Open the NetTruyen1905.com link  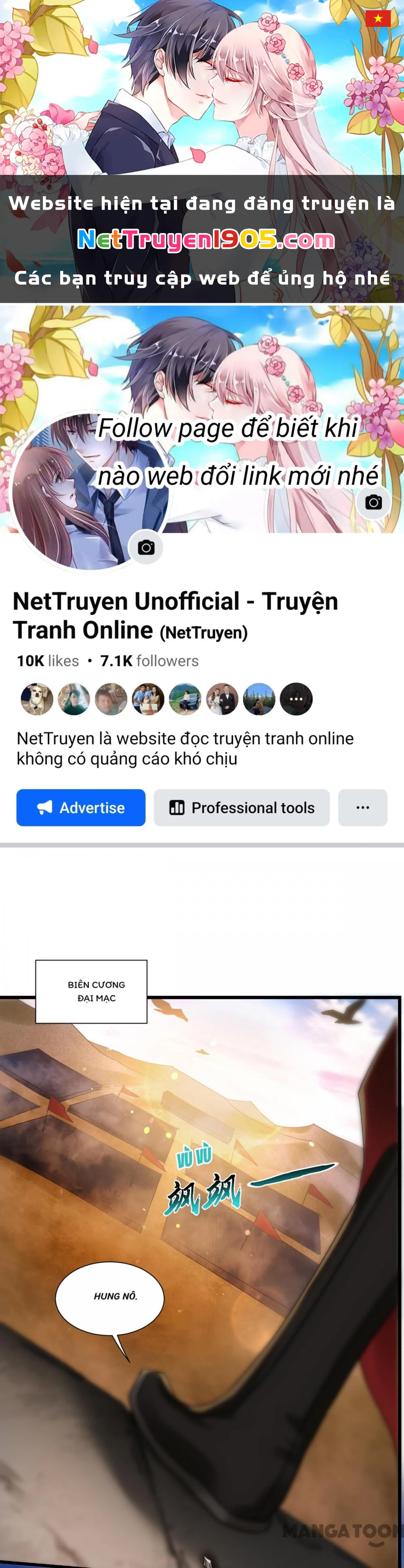point(206,240)
